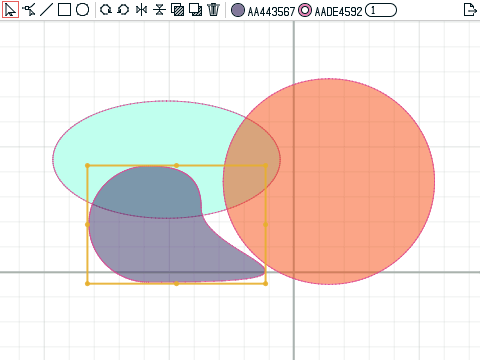Select the Rectangle shape tool
This screenshot has width=480, height=360.
(x=64, y=10)
